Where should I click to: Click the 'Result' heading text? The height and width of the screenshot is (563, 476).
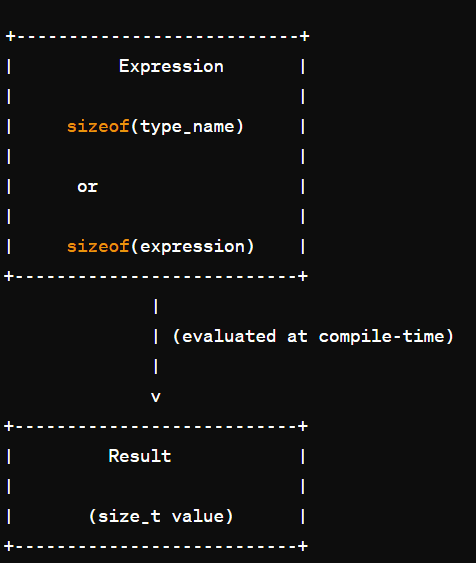pos(140,456)
